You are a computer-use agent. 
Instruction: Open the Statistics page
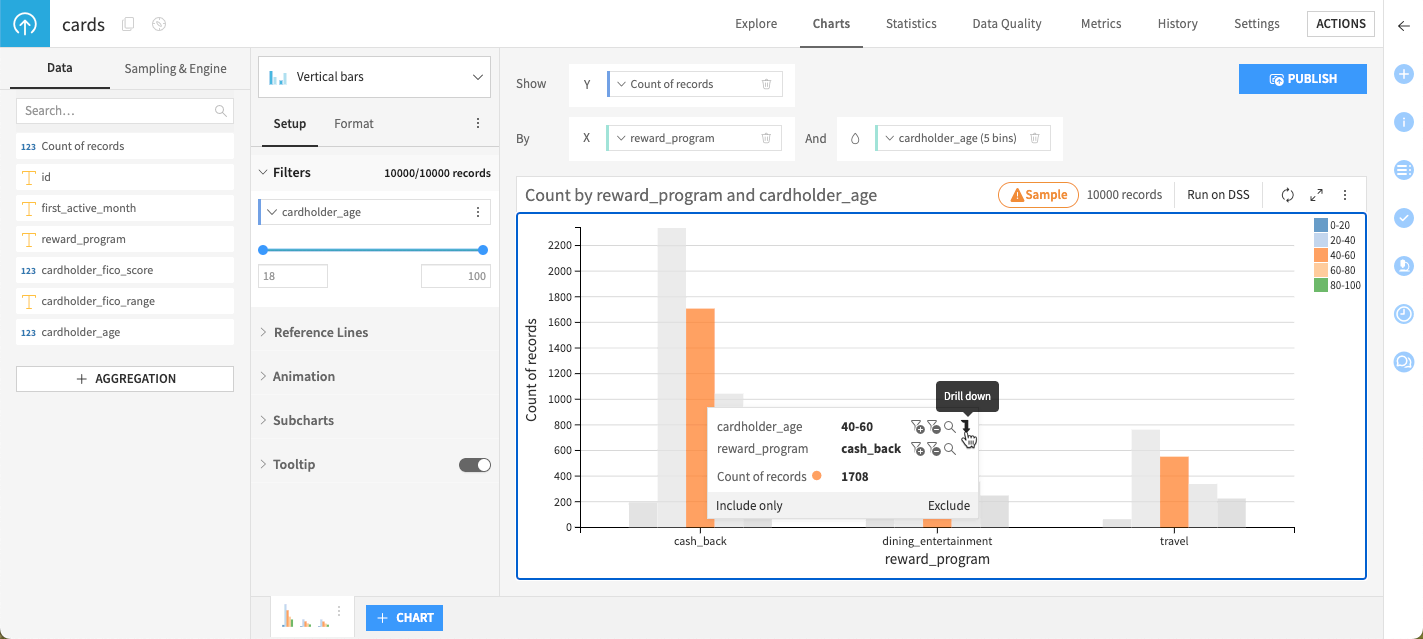click(911, 23)
